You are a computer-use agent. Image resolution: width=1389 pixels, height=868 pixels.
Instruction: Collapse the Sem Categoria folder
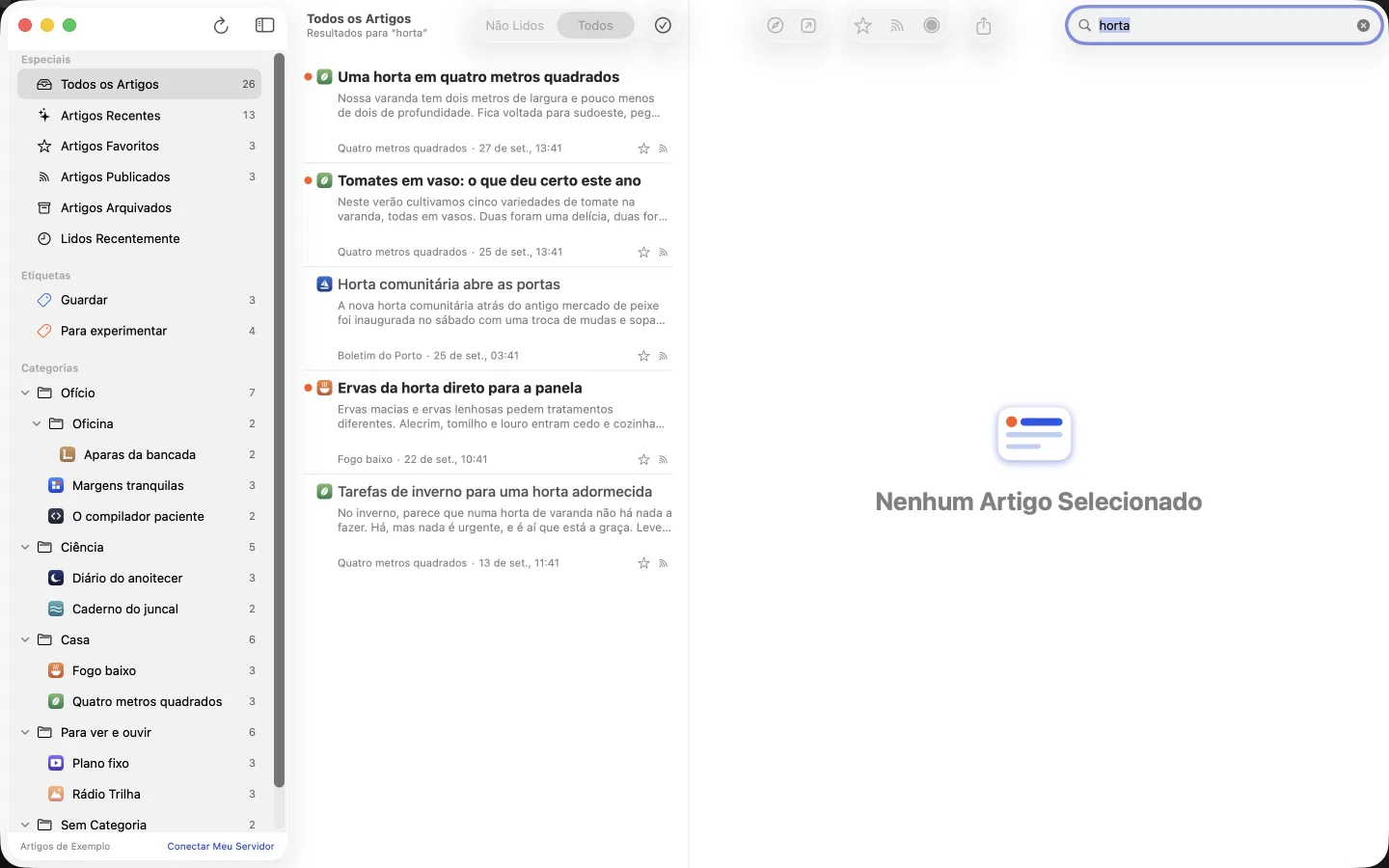click(25, 826)
